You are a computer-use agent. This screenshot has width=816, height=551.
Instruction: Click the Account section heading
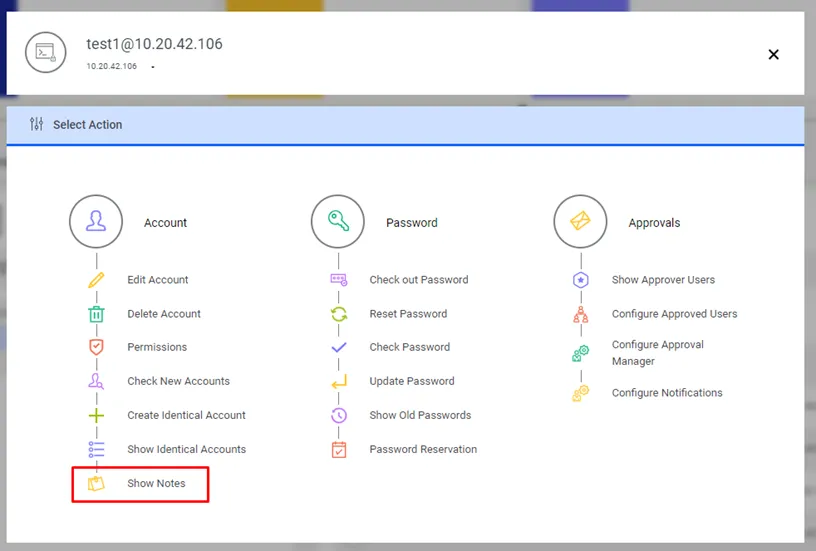(x=165, y=223)
